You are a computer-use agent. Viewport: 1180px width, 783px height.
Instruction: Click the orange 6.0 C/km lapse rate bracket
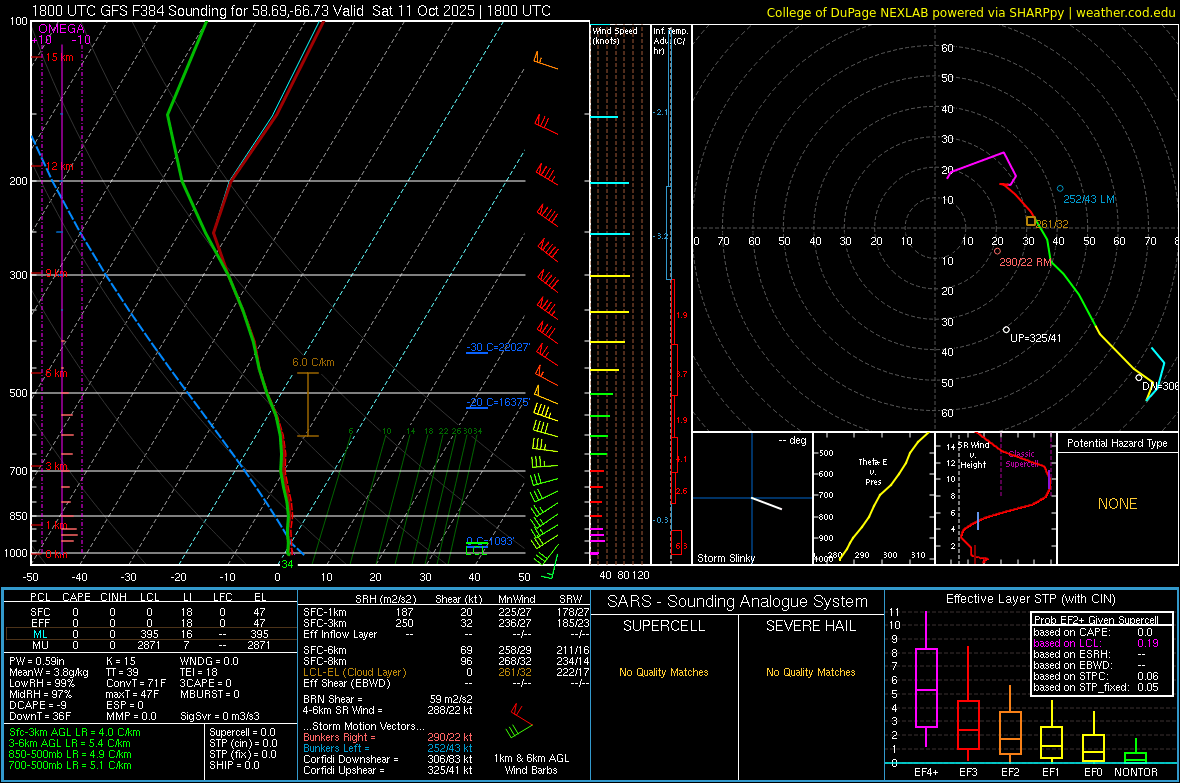(x=308, y=404)
